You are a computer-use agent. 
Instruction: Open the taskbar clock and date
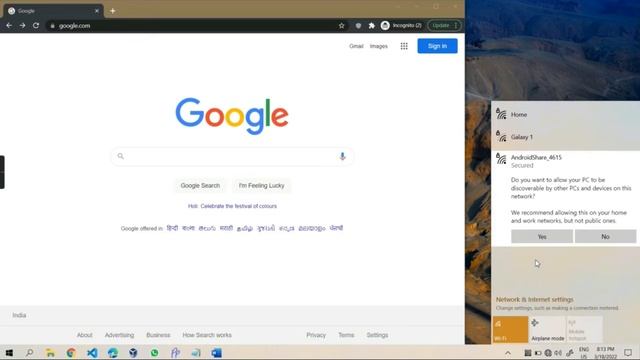coord(605,353)
